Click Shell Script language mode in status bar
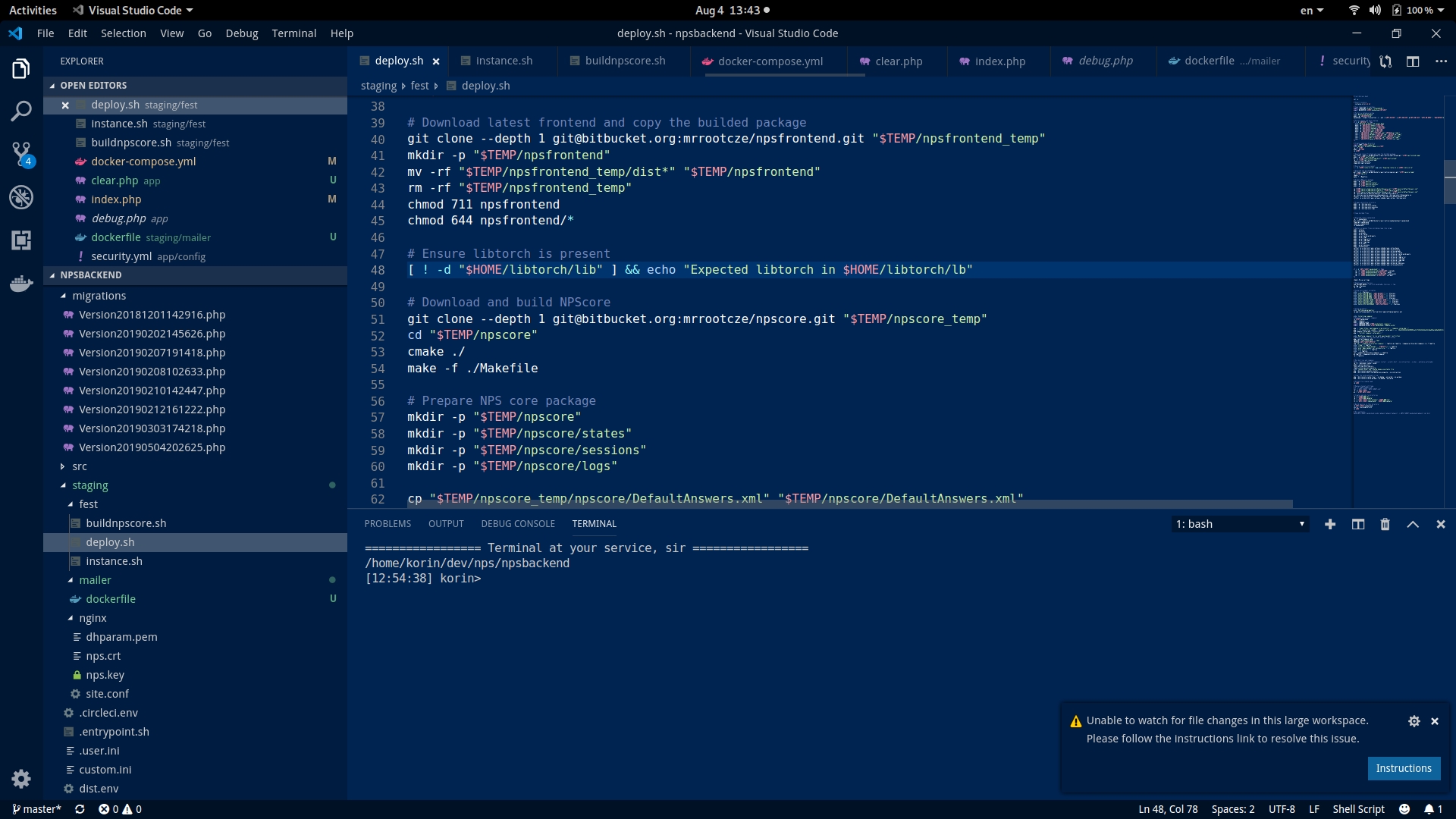 click(x=1358, y=809)
